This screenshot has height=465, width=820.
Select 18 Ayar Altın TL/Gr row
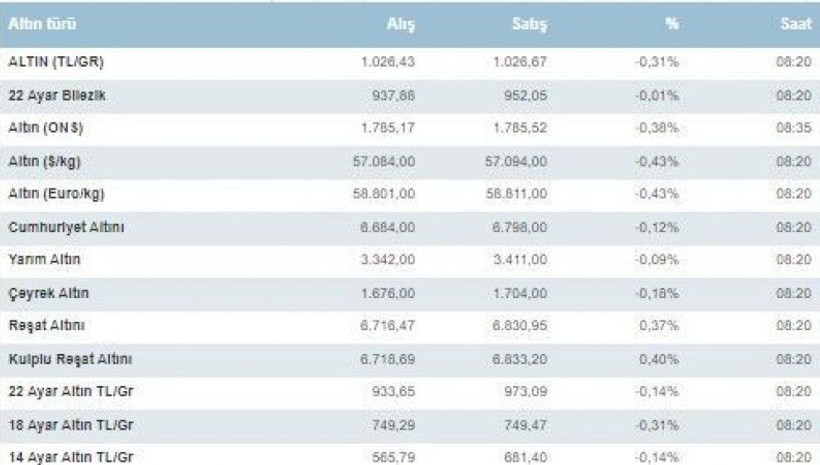[70, 424]
